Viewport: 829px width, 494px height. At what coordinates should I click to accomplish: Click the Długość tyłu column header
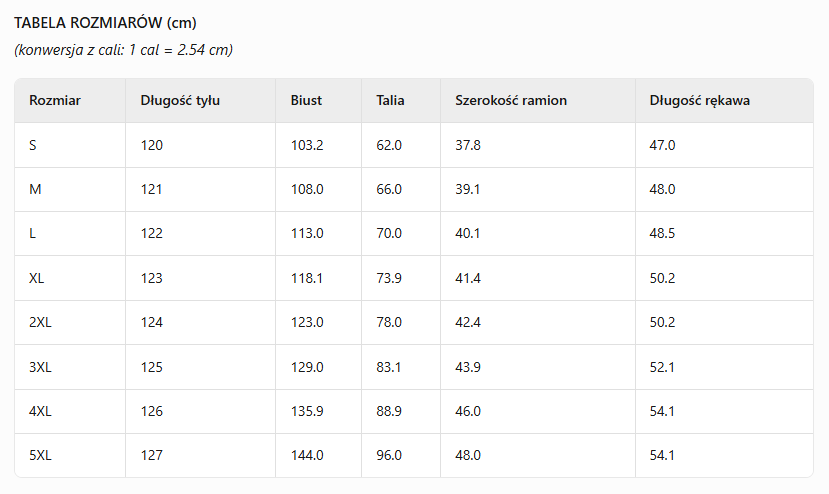coord(180,100)
